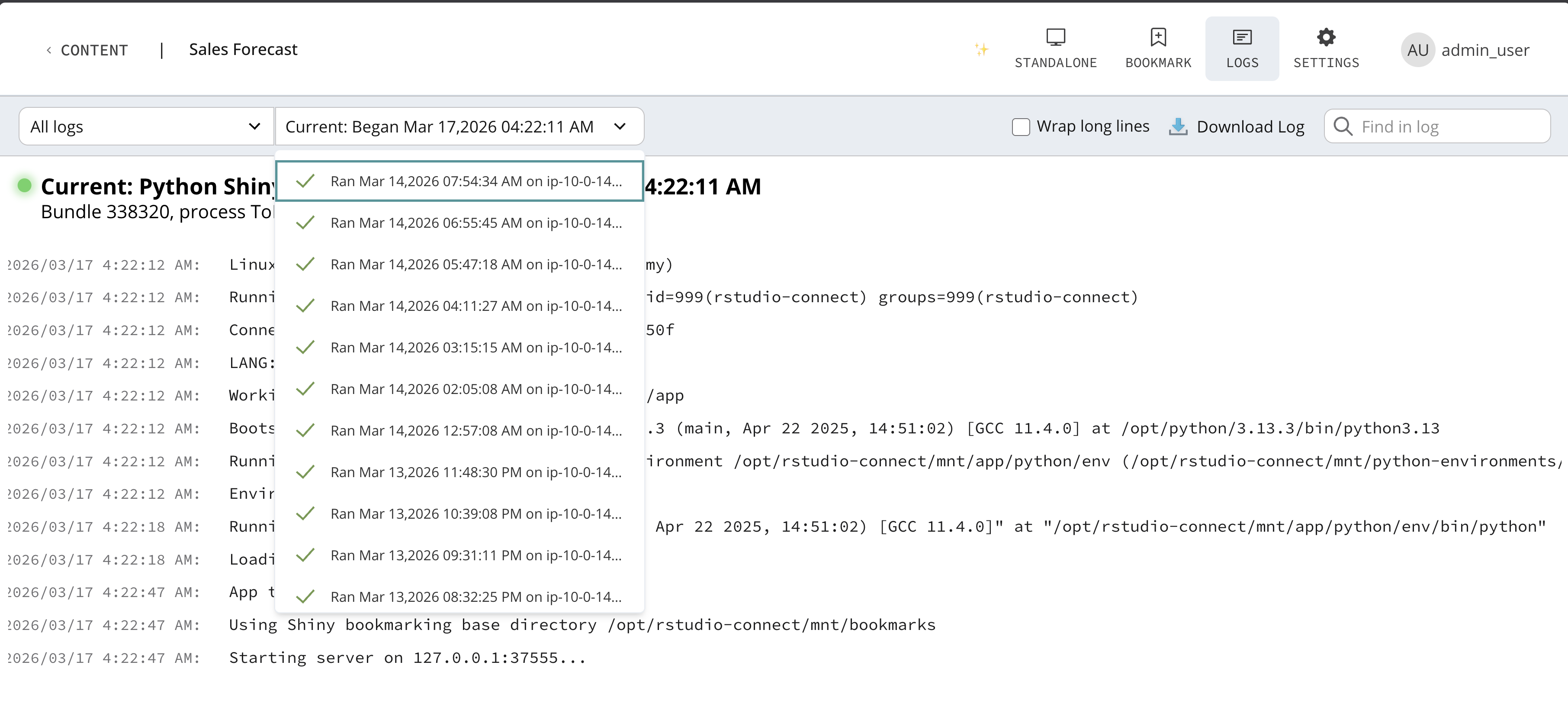The image size is (1568, 704).
Task: Click the Download Log arrow icon
Action: pos(1178,127)
